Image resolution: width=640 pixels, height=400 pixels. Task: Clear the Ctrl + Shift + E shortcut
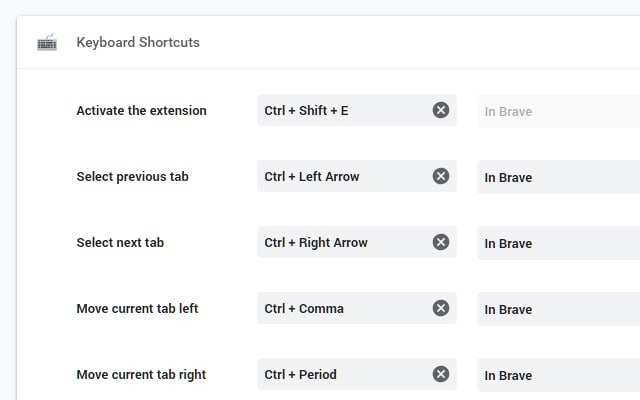(x=441, y=110)
